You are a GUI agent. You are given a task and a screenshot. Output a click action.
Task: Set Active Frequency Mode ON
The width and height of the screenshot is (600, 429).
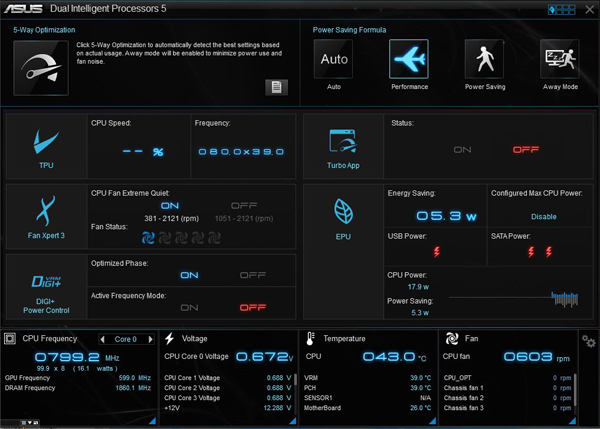point(189,308)
